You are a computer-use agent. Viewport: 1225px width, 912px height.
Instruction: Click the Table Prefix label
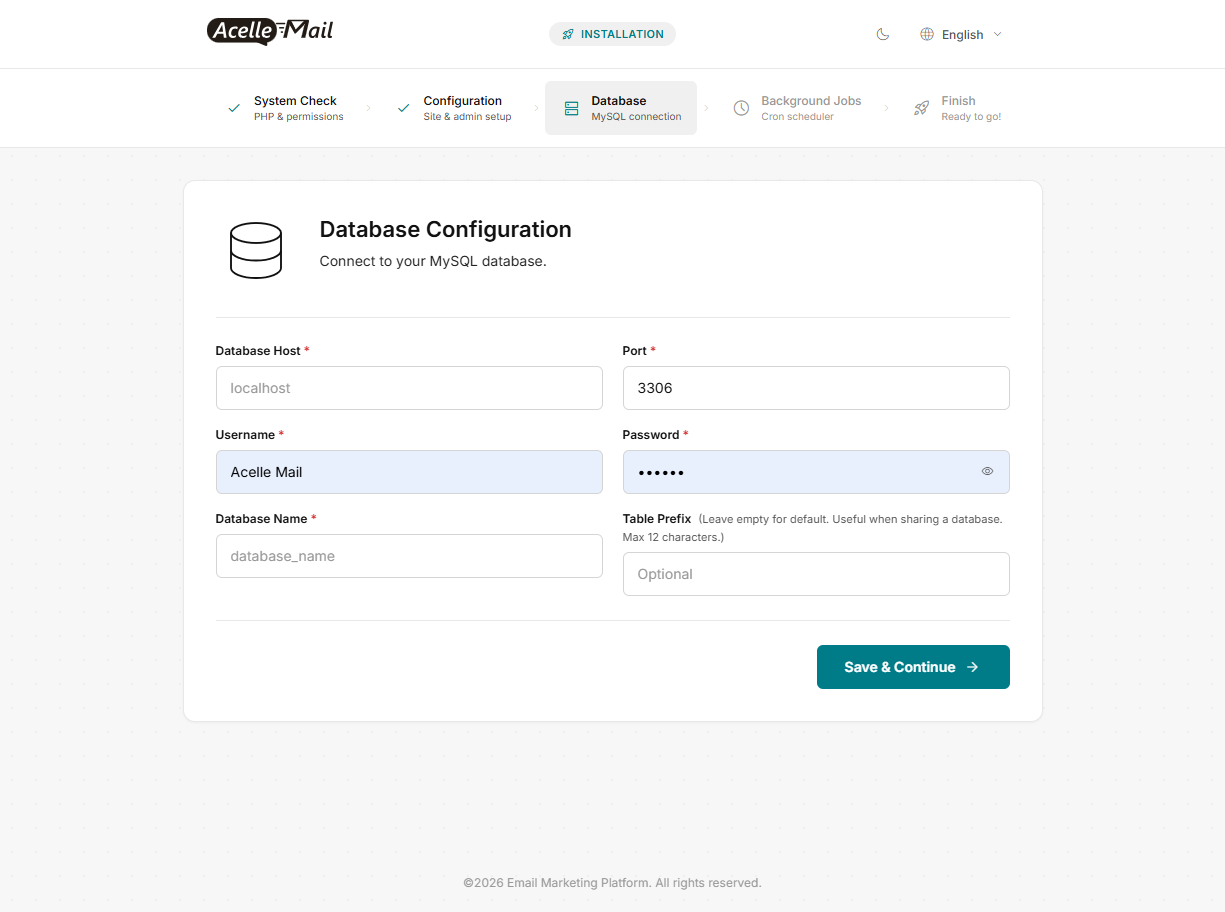click(x=657, y=519)
